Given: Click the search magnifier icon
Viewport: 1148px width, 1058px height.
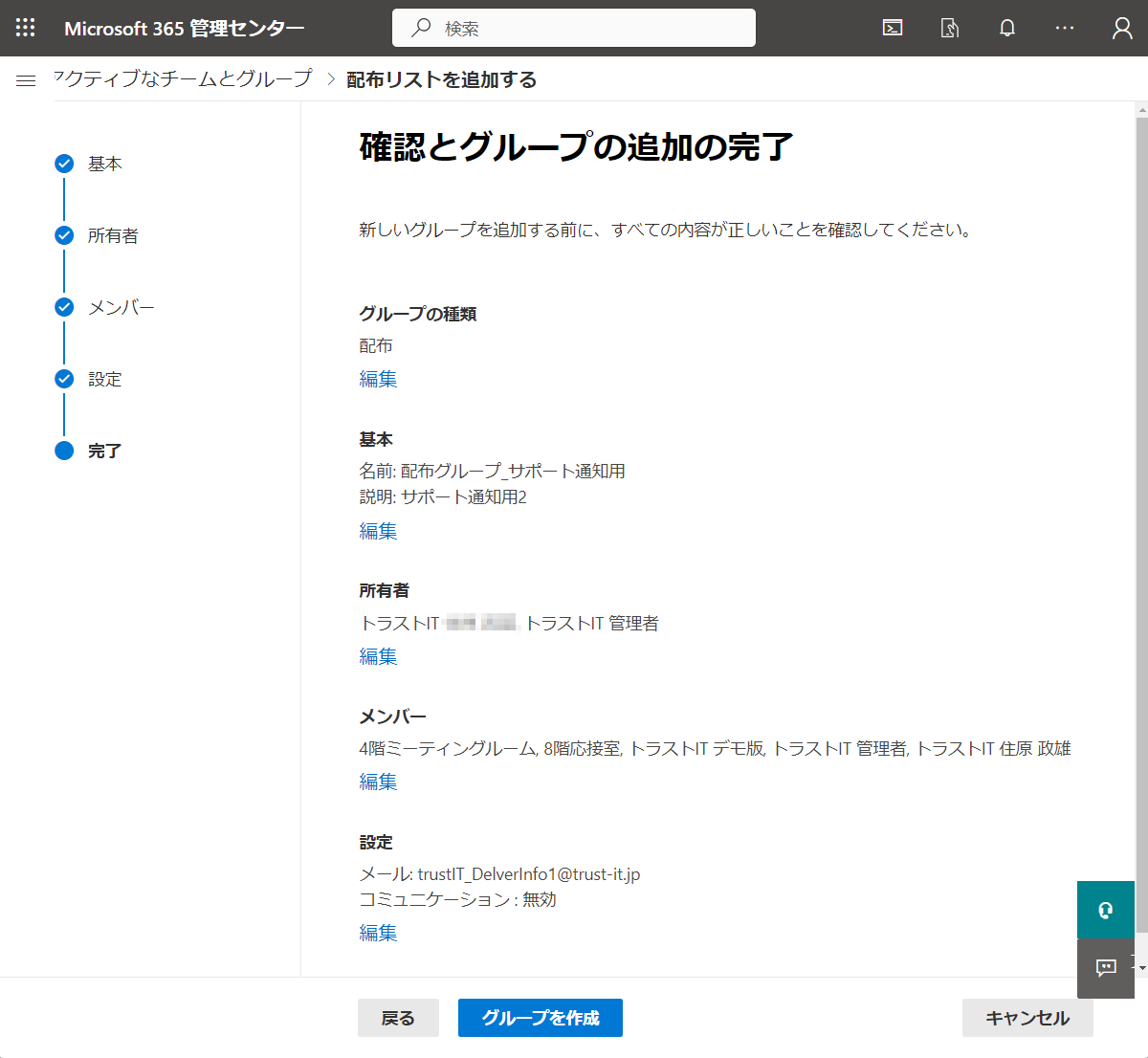Looking at the screenshot, I should coord(421,28).
